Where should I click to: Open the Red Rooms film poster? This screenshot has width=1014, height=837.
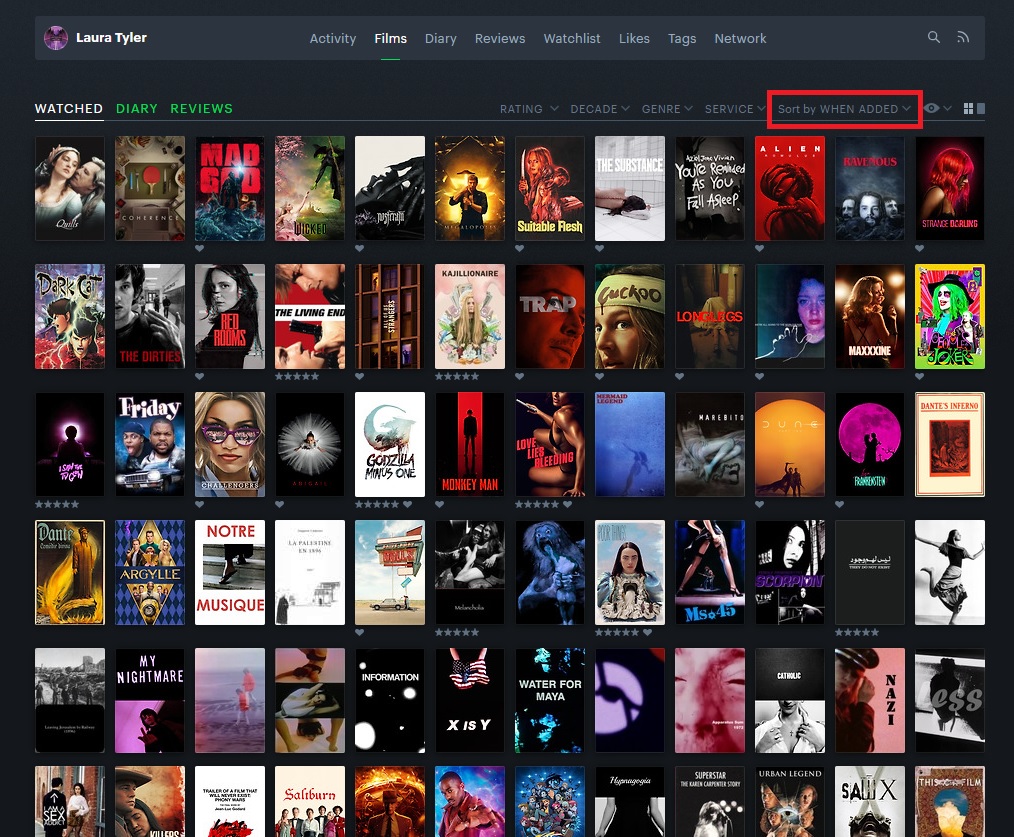click(x=230, y=316)
